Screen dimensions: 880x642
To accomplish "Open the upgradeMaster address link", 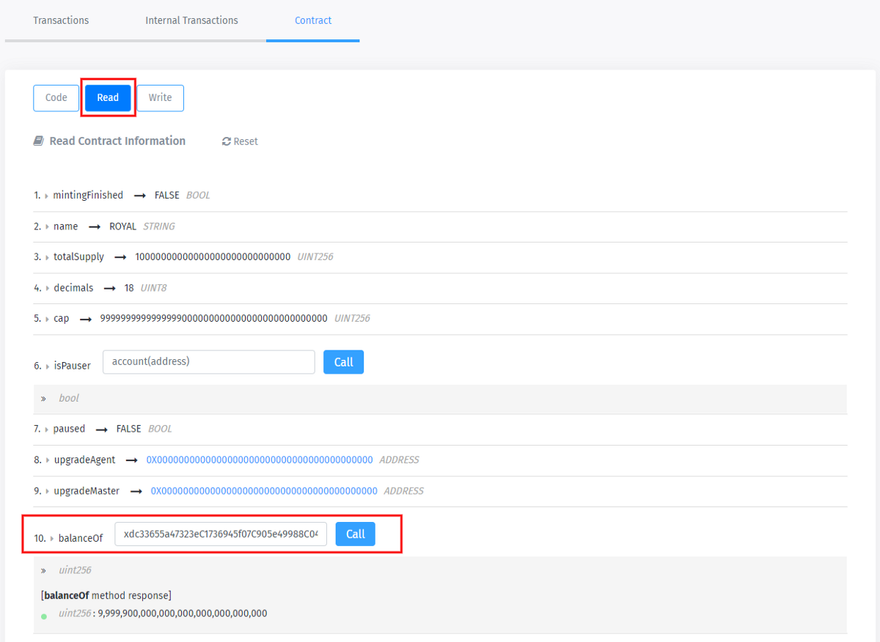I will click(x=264, y=491).
